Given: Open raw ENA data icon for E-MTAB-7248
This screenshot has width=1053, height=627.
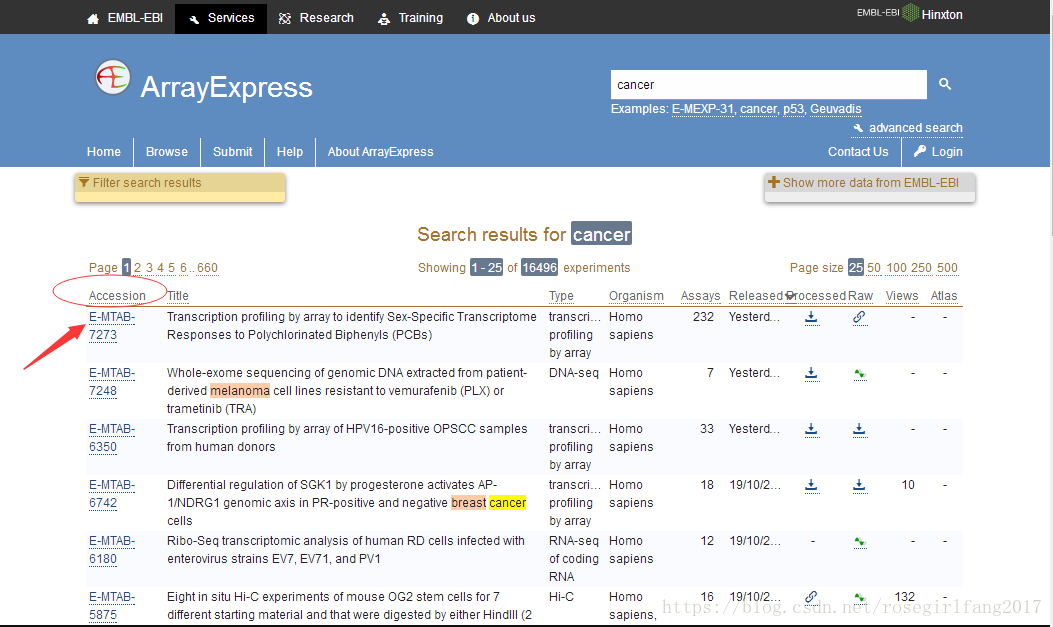Looking at the screenshot, I should (860, 373).
